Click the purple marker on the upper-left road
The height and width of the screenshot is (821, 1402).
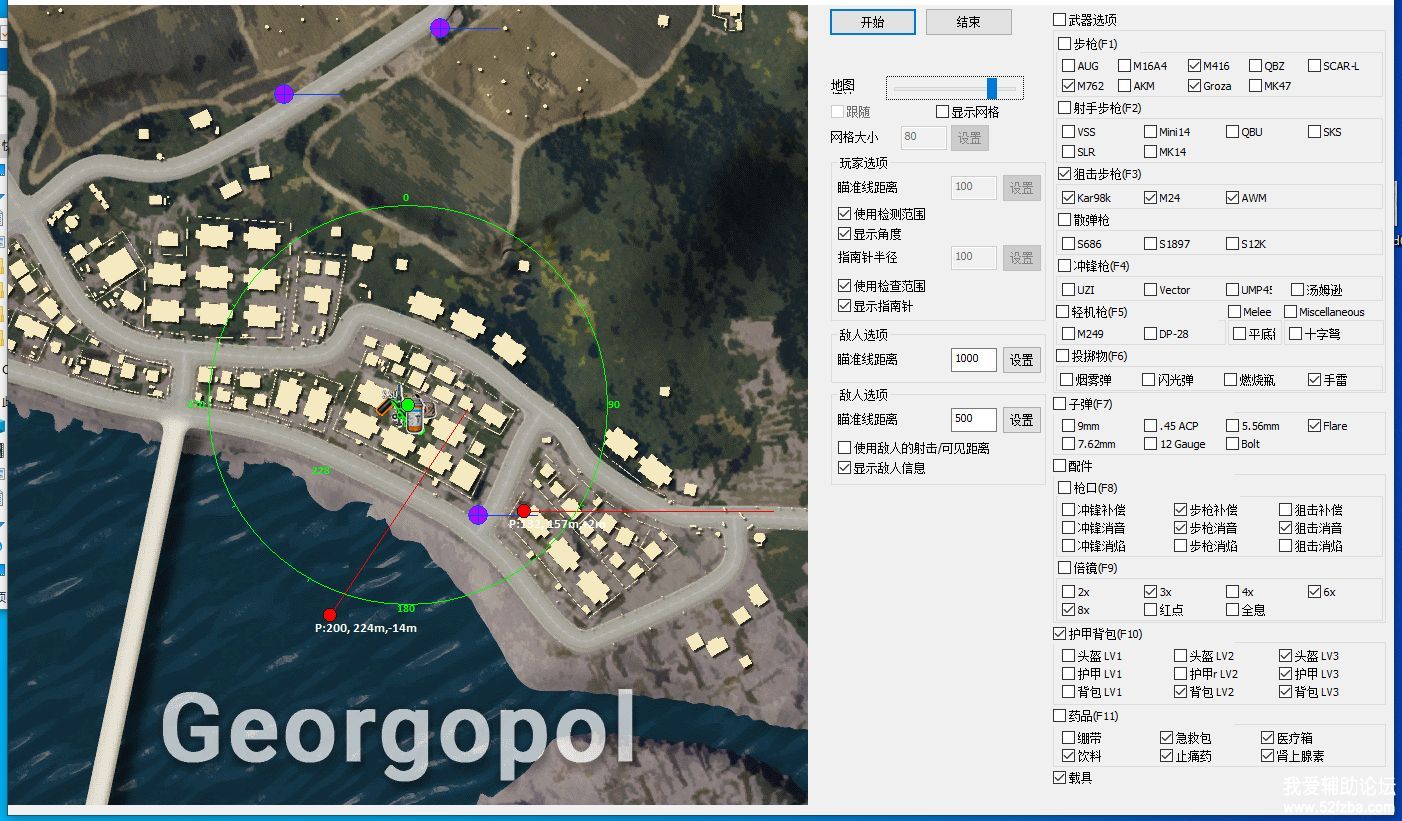284,94
